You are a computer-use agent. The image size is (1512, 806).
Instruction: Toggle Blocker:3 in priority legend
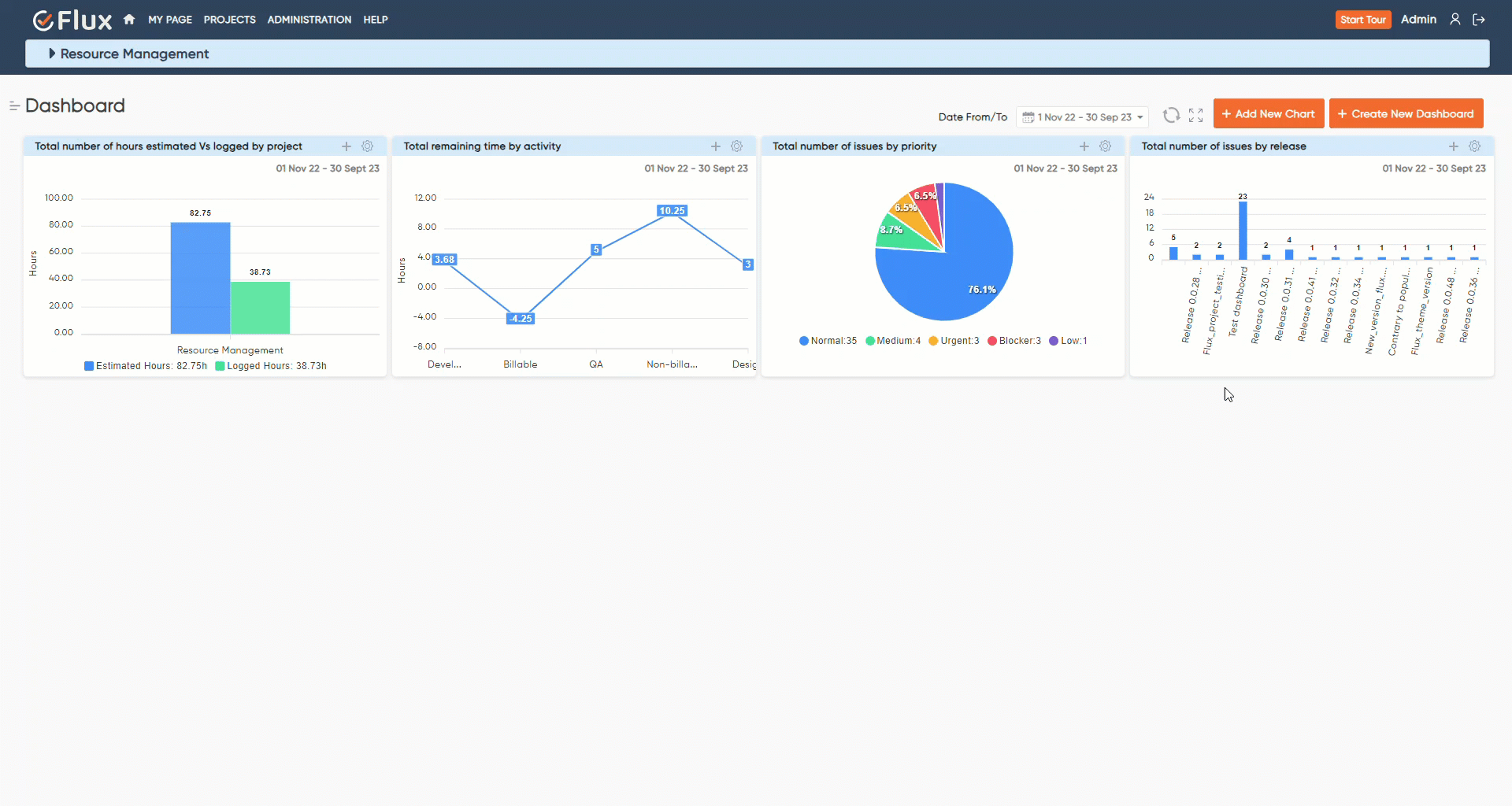click(1014, 341)
